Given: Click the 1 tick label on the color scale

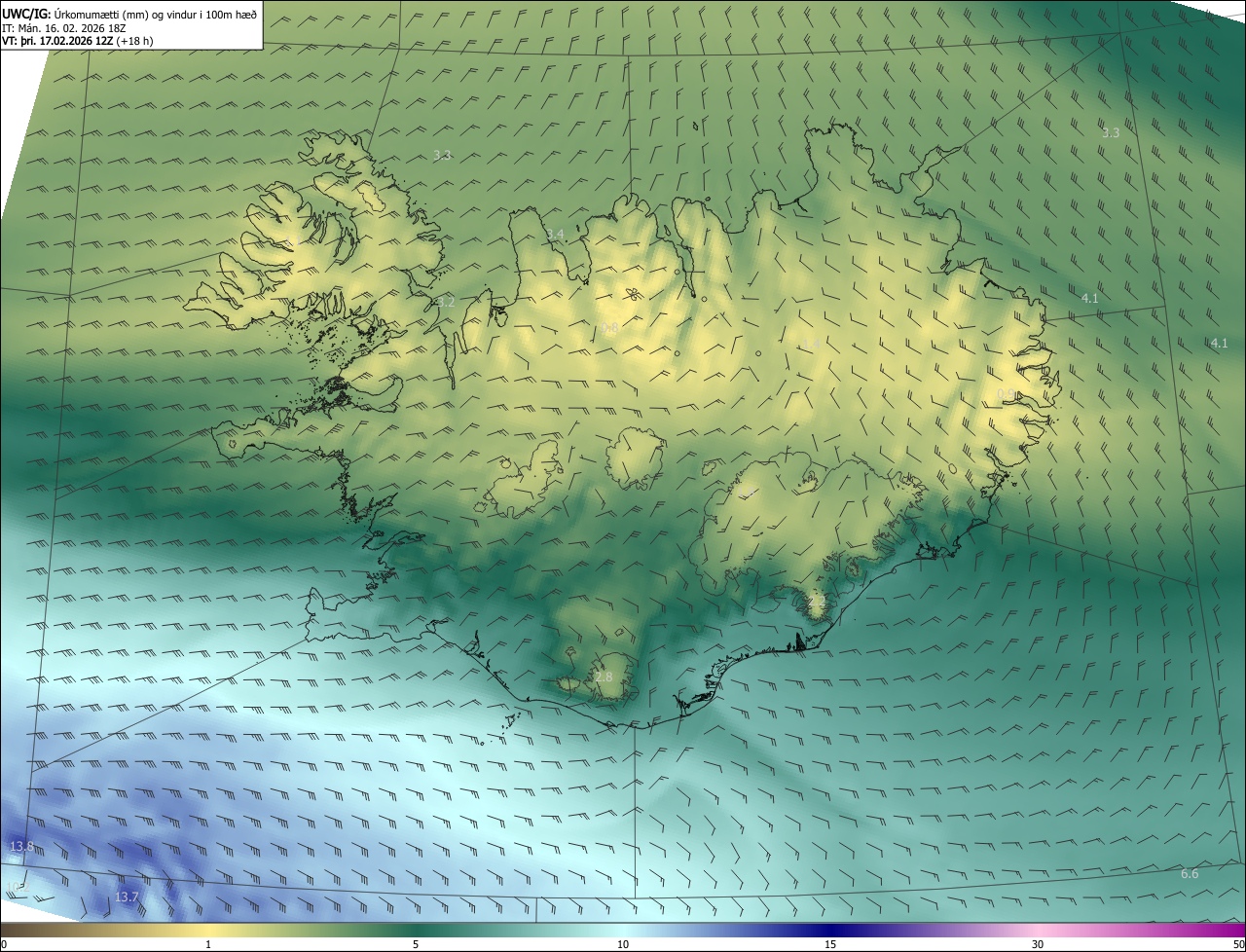Looking at the screenshot, I should pos(208,944).
